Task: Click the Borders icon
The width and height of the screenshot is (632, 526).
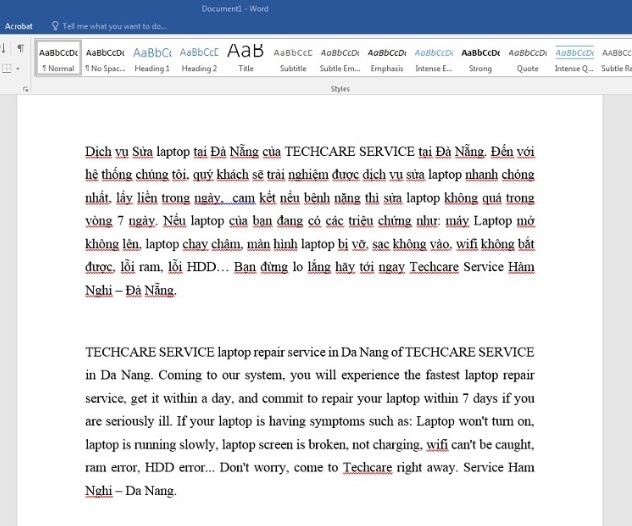Action: (6, 69)
